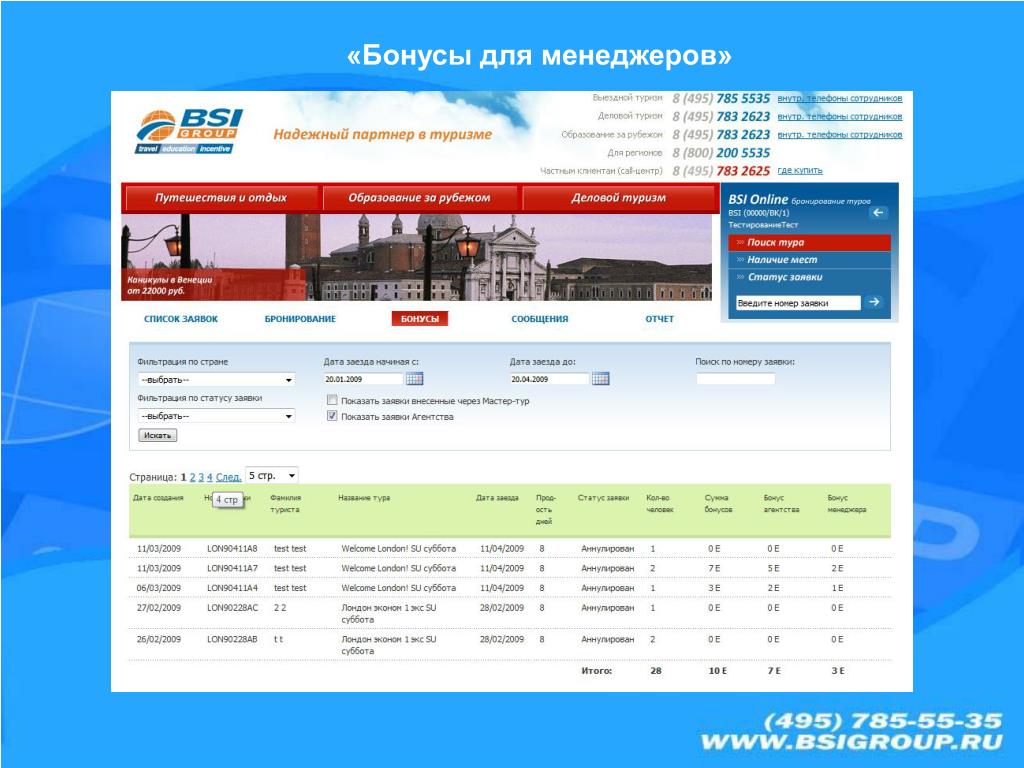Click Сумма бонусов column header
This screenshot has width=1024, height=768.
tap(718, 504)
